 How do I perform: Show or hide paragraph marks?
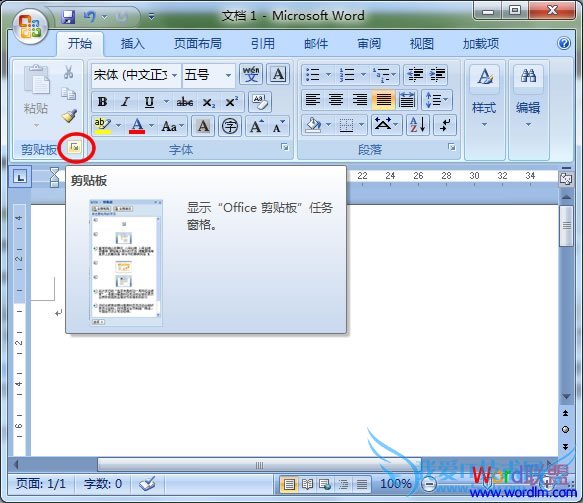(x=444, y=125)
